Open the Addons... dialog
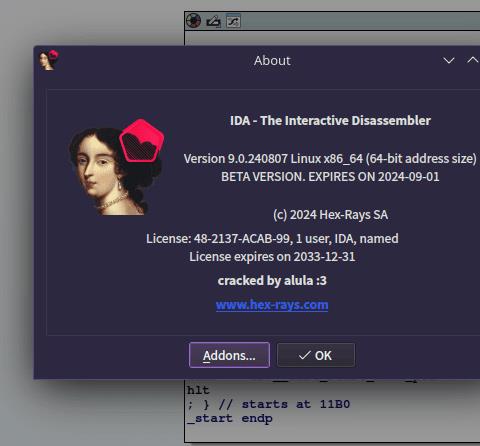Image resolution: width=480 pixels, height=446 pixels. [229, 355]
